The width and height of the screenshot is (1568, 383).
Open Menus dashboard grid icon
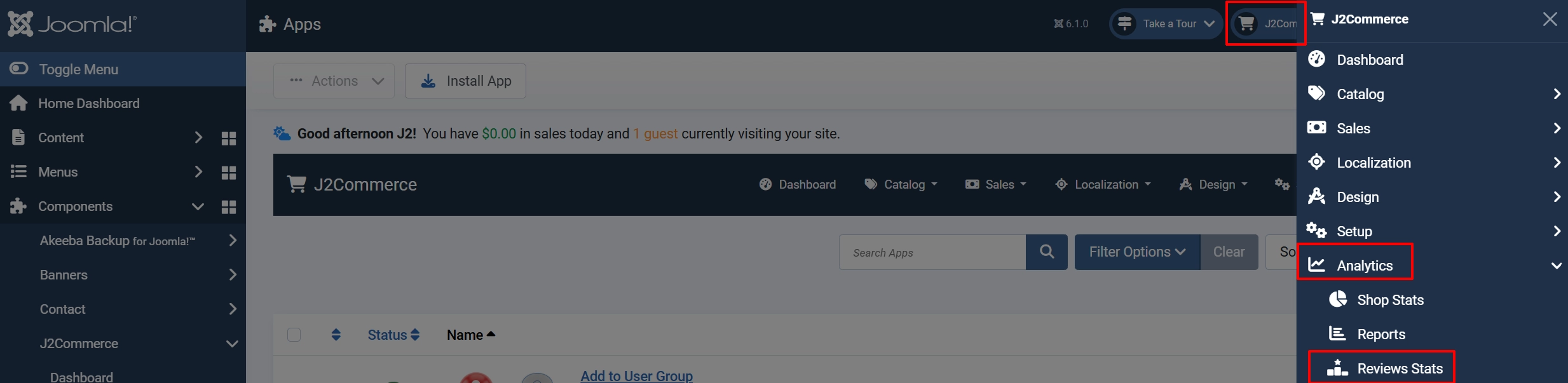229,173
